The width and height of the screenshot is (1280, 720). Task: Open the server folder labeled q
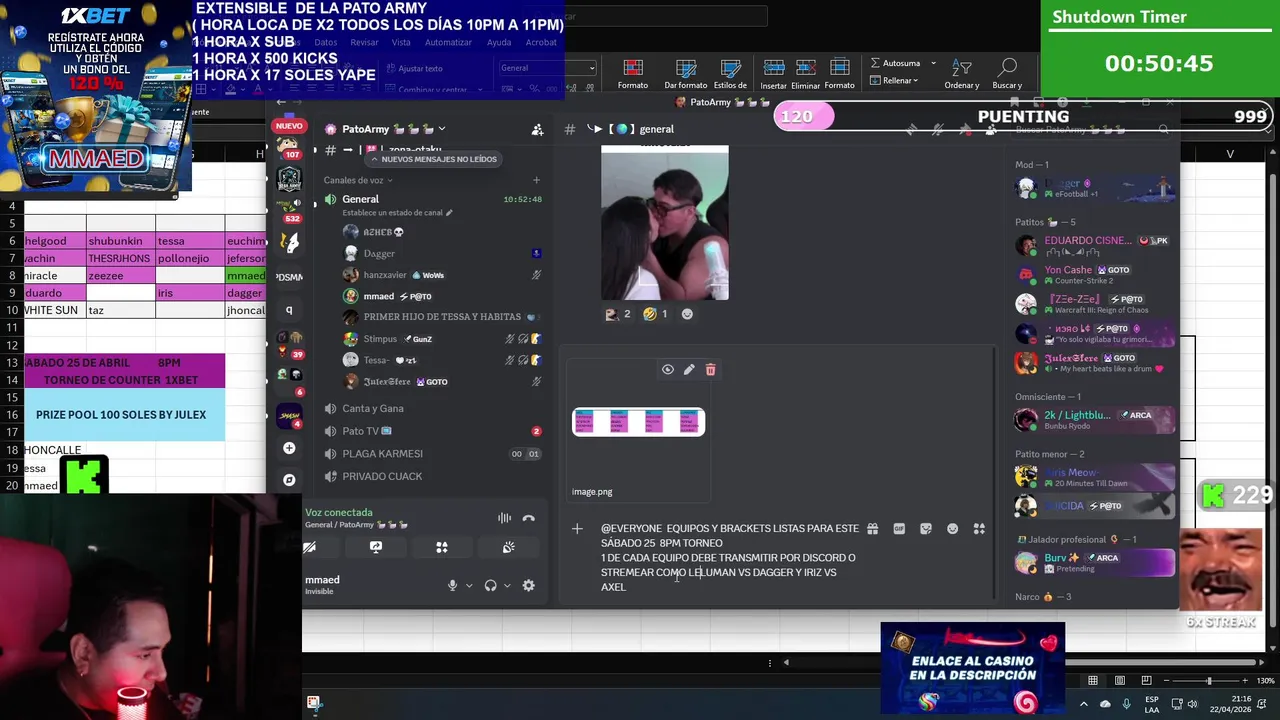coord(289,310)
